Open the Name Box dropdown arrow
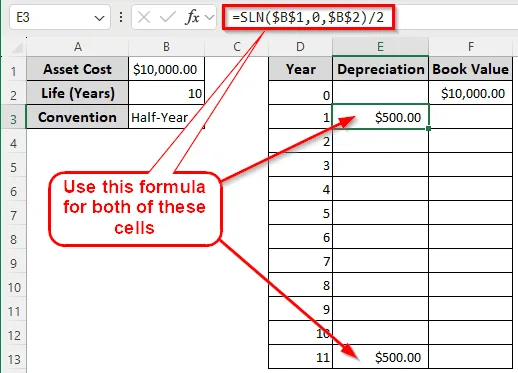The height and width of the screenshot is (373, 518). pos(99,18)
